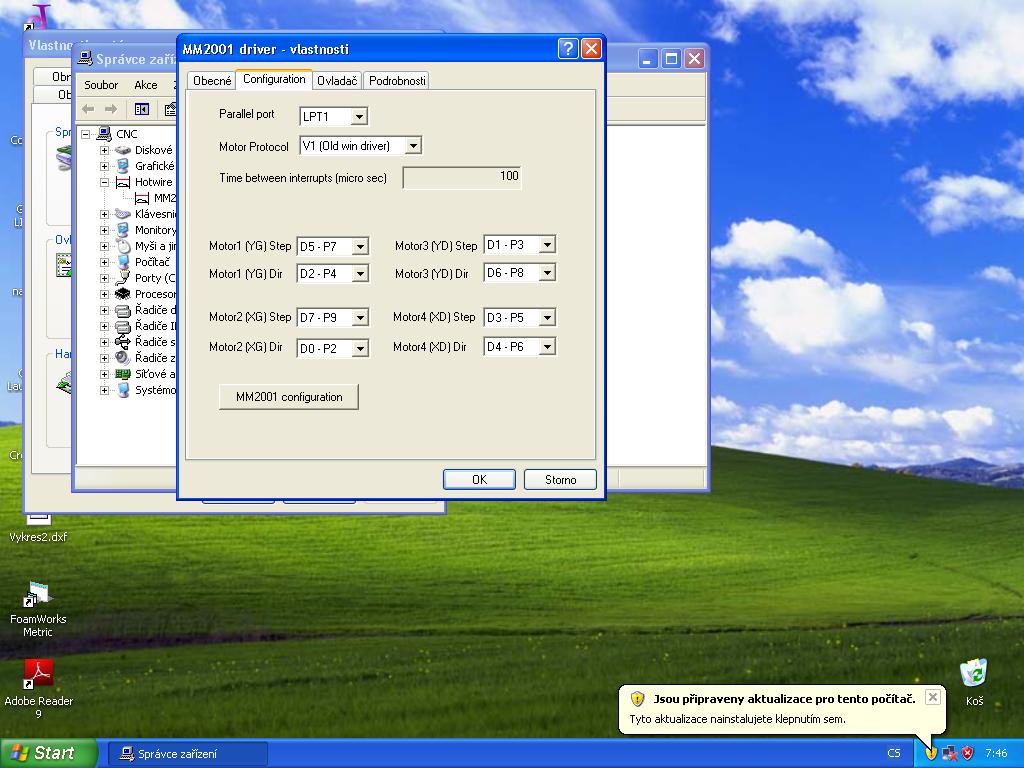Viewport: 1024px width, 768px height.
Task: Click the back arrow in Device Manager toolbar
Action: (88, 109)
